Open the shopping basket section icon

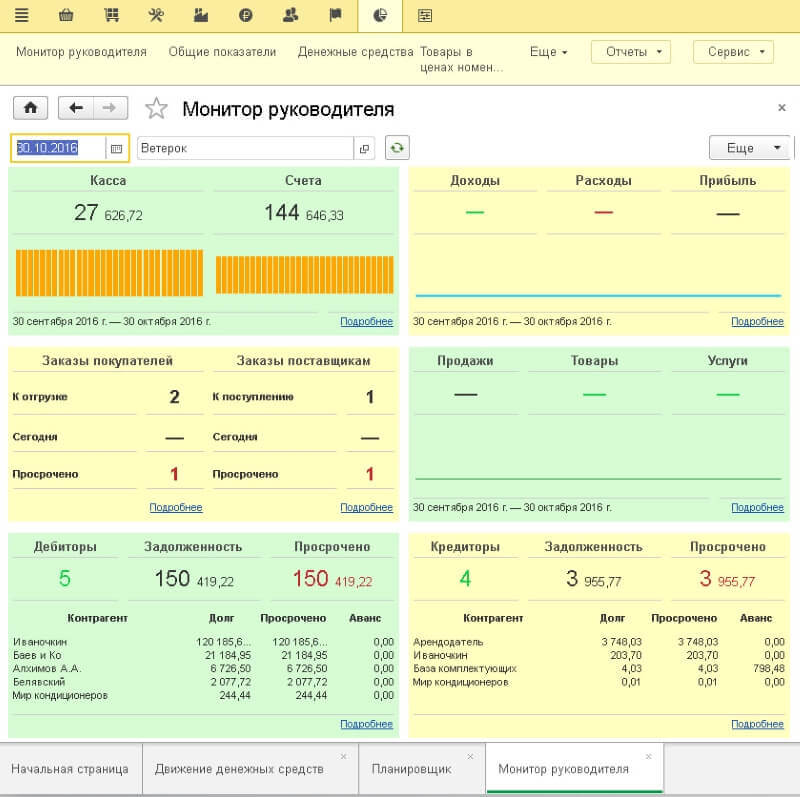[x=66, y=15]
